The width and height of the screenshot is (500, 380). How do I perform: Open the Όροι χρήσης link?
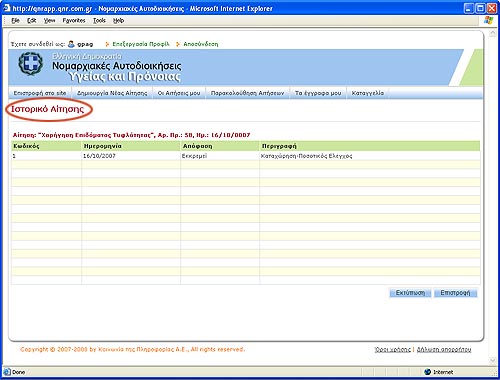[393, 349]
